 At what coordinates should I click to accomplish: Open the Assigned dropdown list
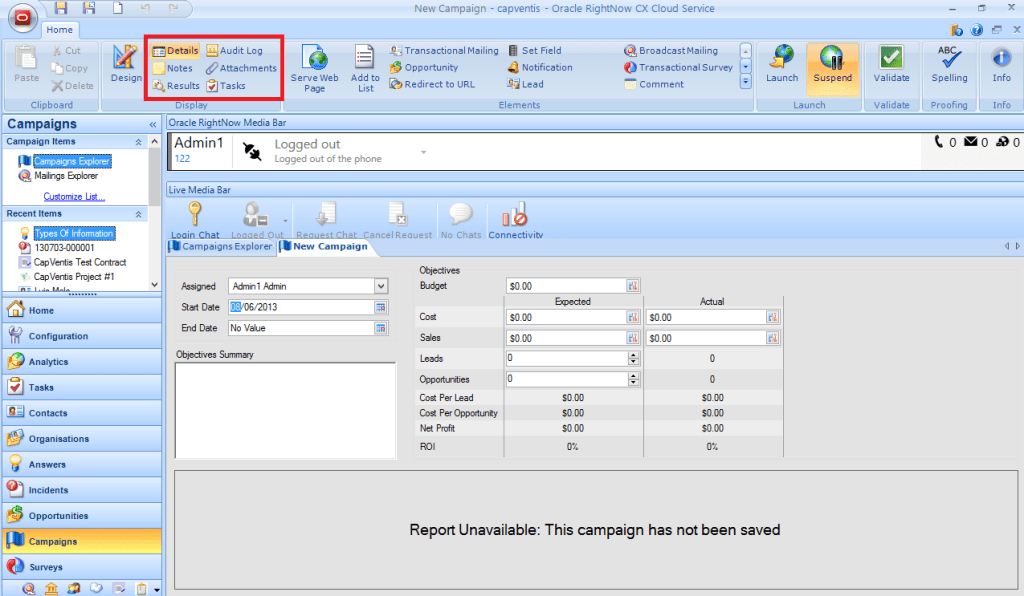pos(380,286)
